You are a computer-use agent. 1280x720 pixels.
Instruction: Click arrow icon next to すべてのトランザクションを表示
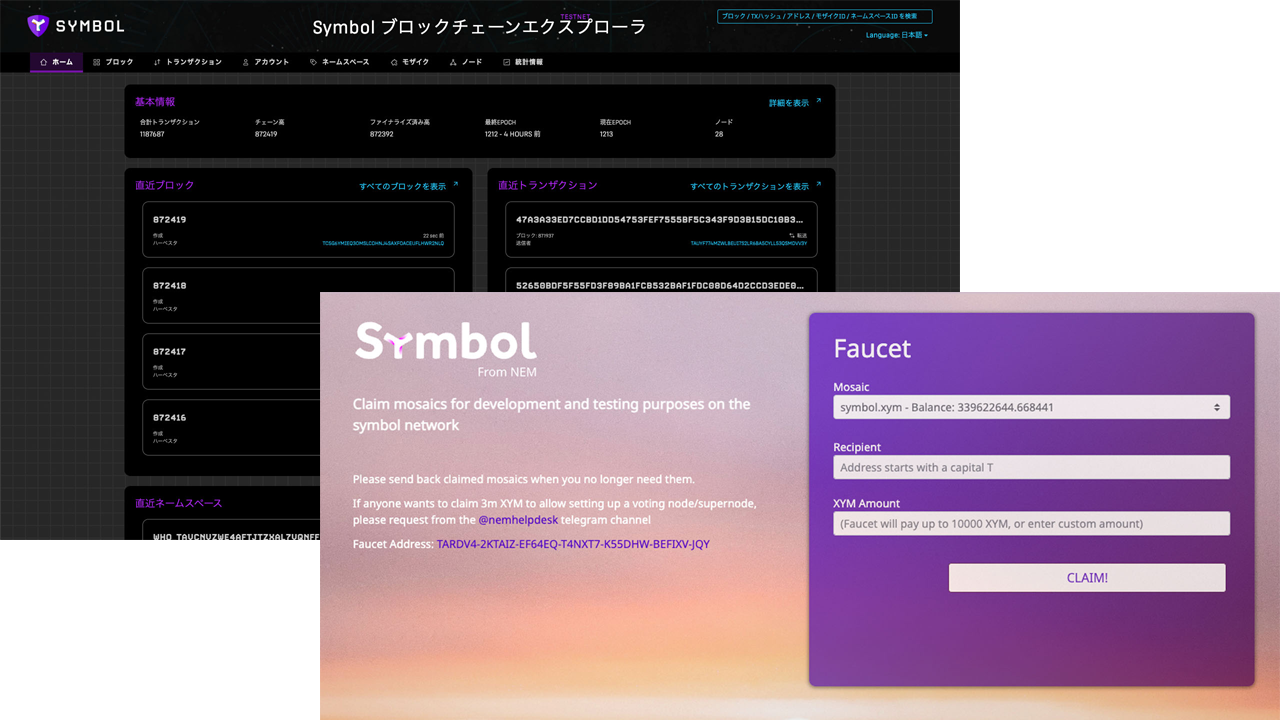click(818, 185)
